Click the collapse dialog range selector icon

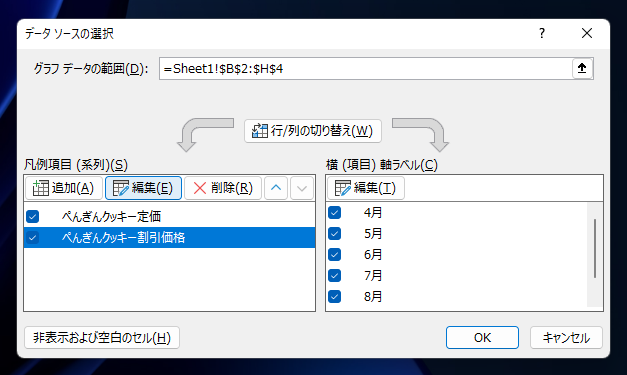582,69
